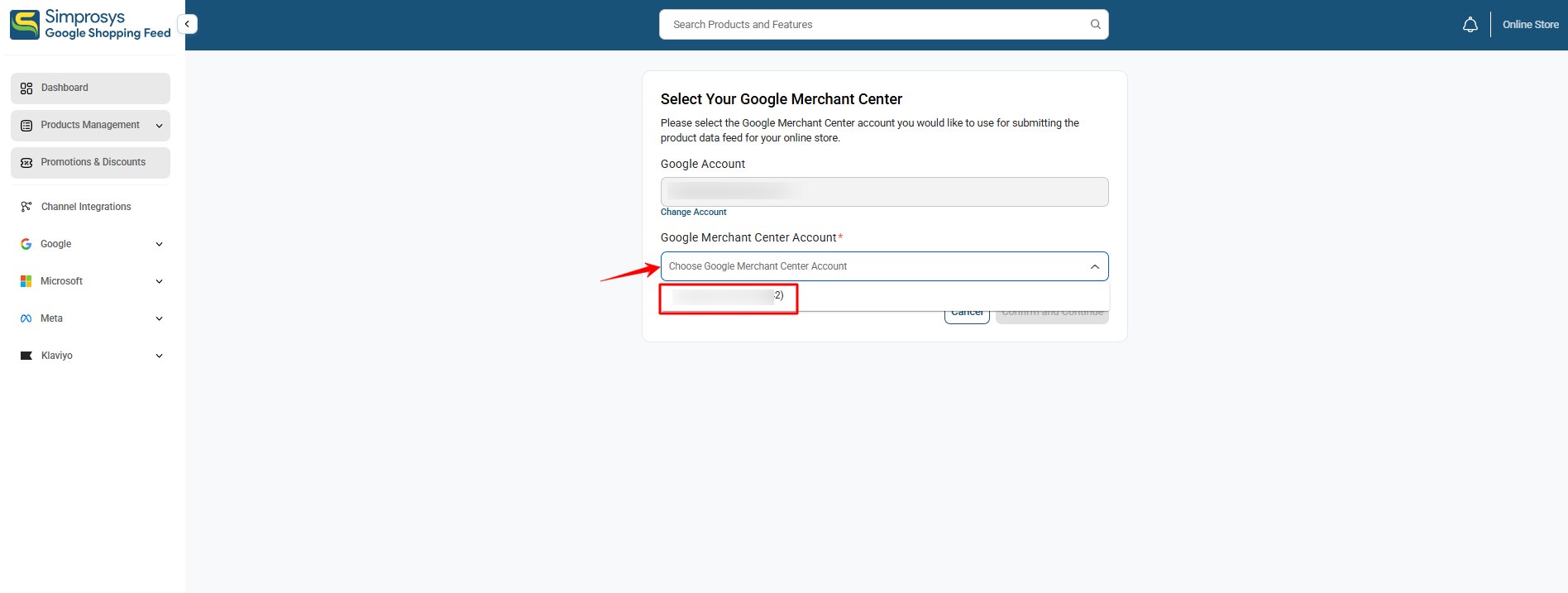The image size is (1568, 593).
Task: Open notifications bell
Action: [x=1470, y=25]
